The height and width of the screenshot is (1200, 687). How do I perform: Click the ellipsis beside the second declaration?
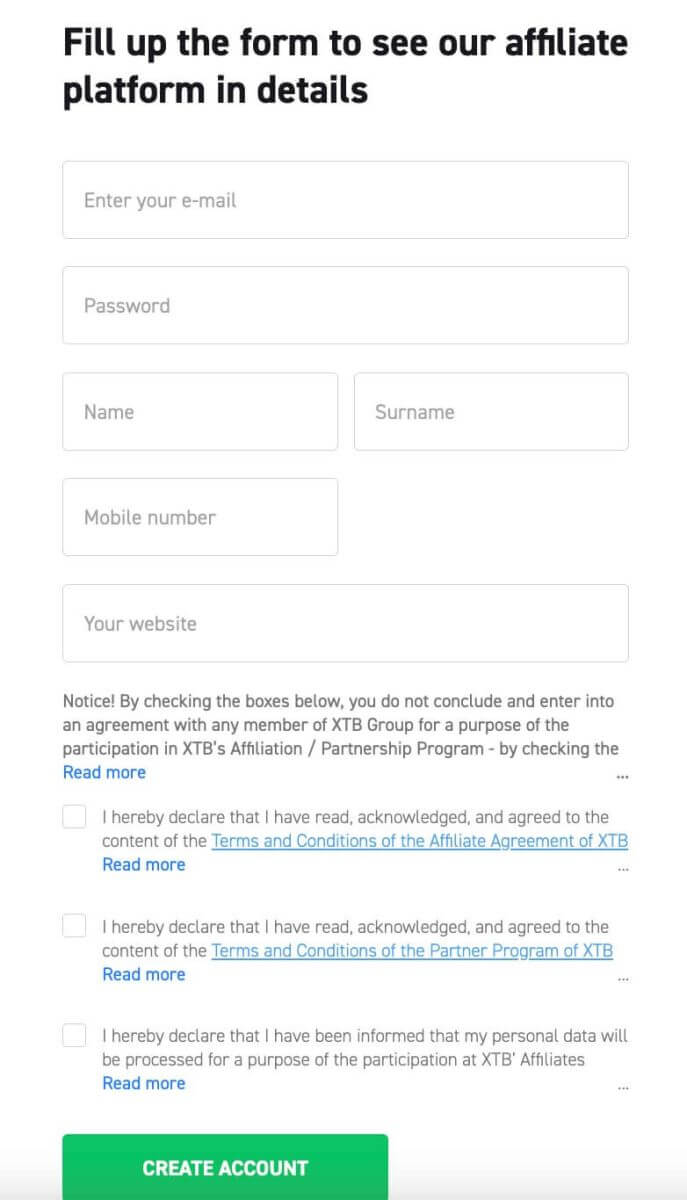pyautogui.click(x=623, y=978)
